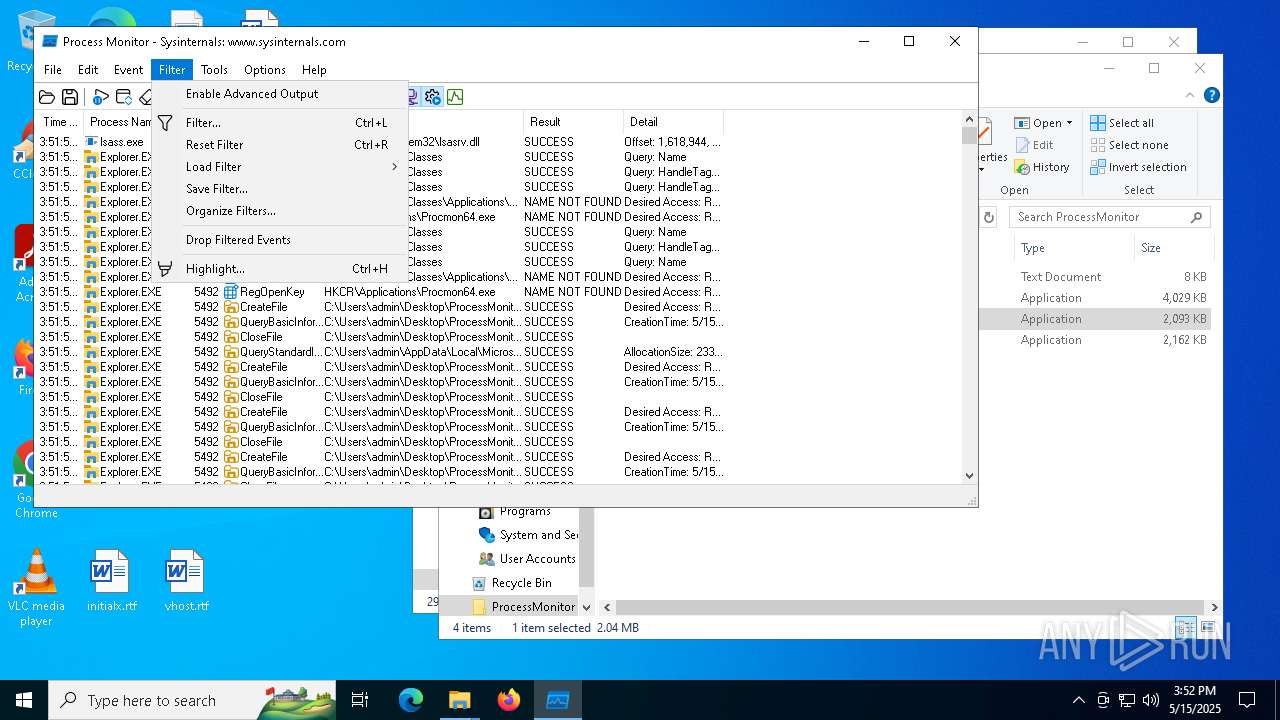Click the Save floppy-disk toolbar icon

[70, 97]
